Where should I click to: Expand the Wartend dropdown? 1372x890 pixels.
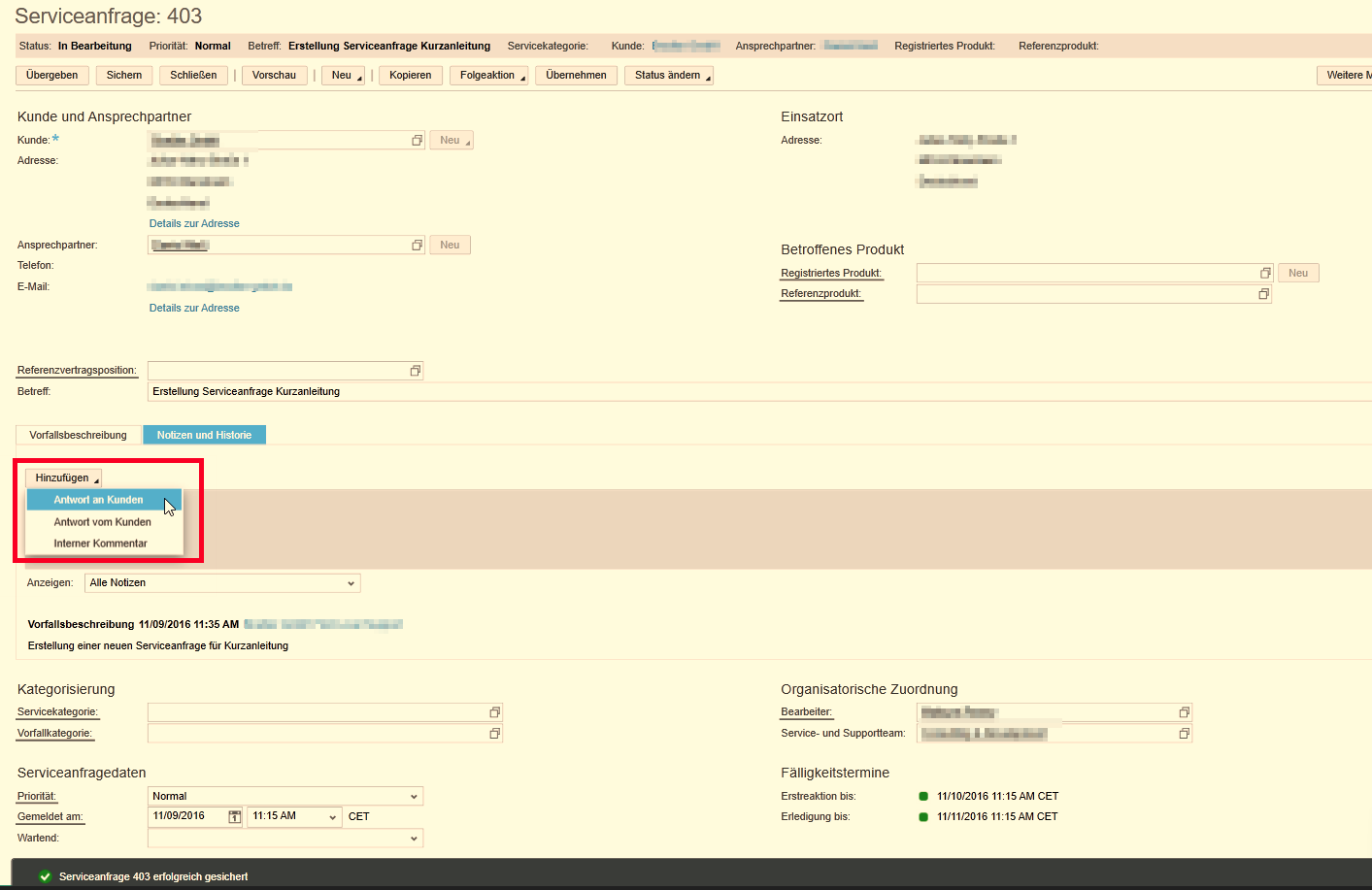(x=414, y=839)
